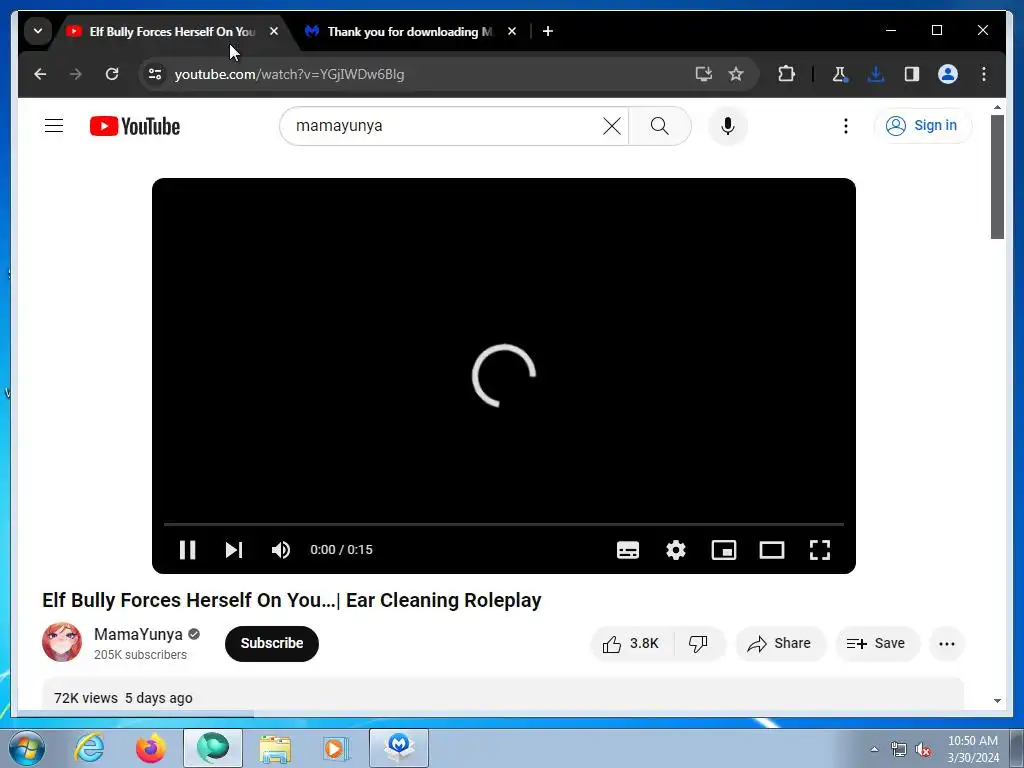This screenshot has height=768, width=1024.
Task: Enable miniplayer mode
Action: (x=724, y=550)
